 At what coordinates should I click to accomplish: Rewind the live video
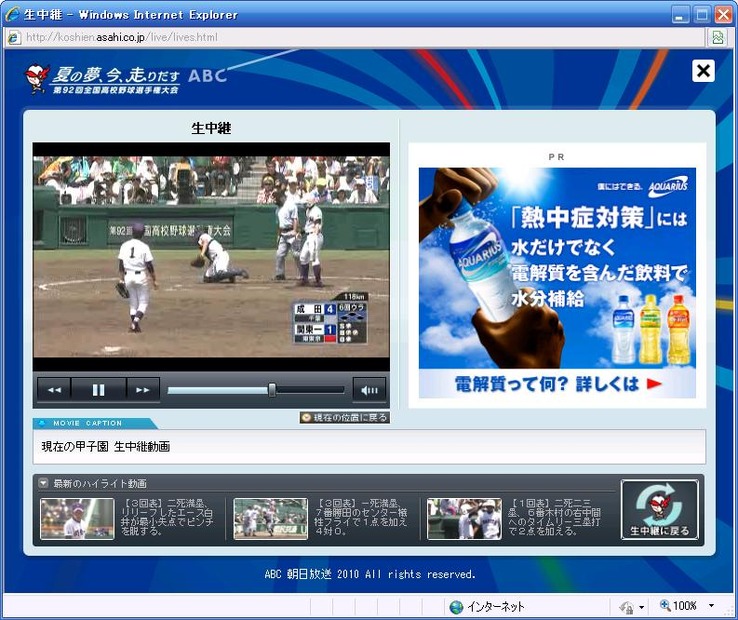coord(54,390)
